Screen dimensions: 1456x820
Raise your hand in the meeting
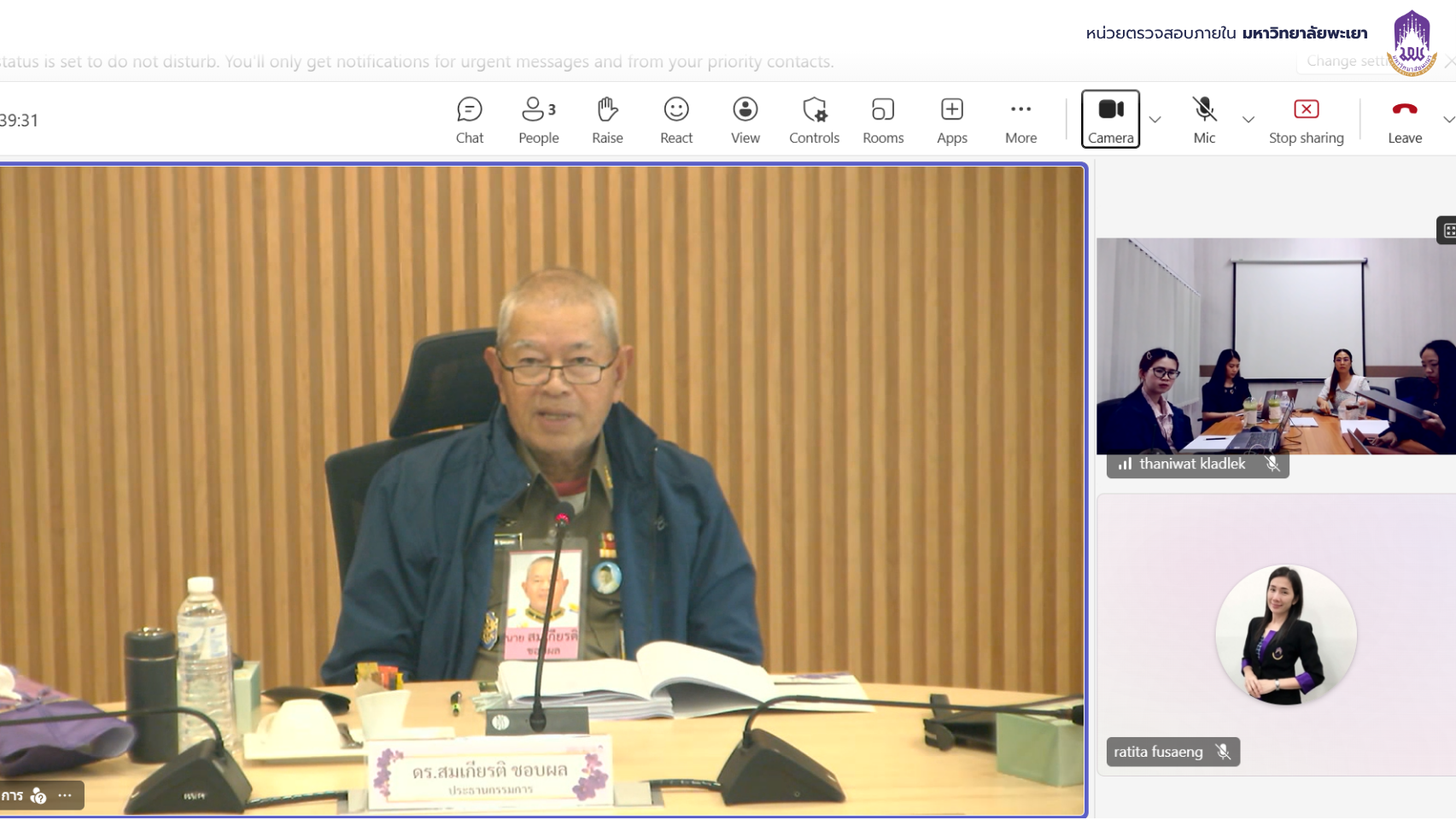pyautogui.click(x=607, y=120)
